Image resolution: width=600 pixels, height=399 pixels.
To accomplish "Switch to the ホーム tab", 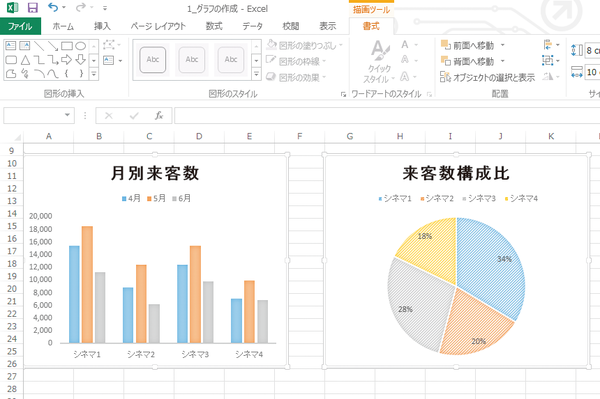I will (63, 26).
